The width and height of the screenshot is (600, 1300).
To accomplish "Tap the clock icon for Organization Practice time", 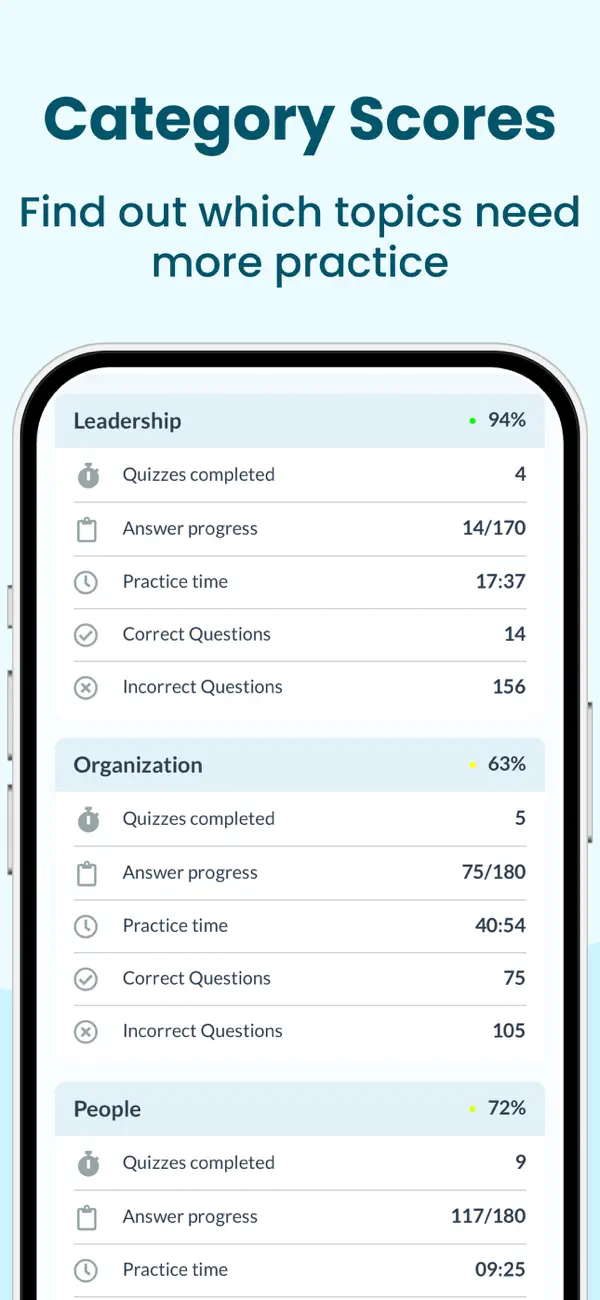I will (x=87, y=926).
